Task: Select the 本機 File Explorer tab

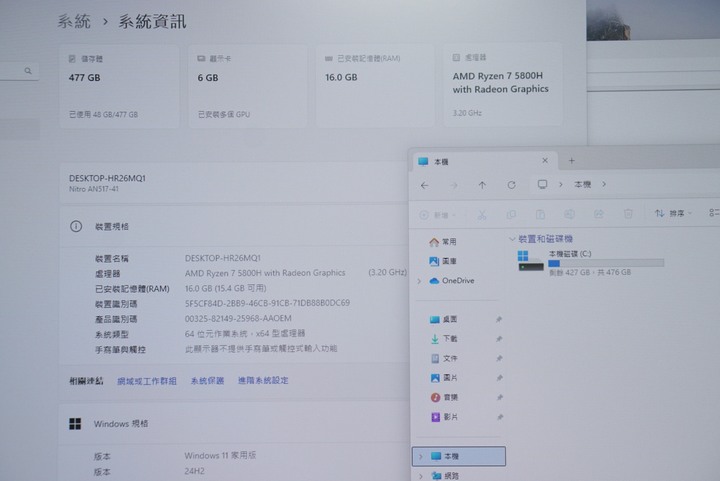Action: 484,162
